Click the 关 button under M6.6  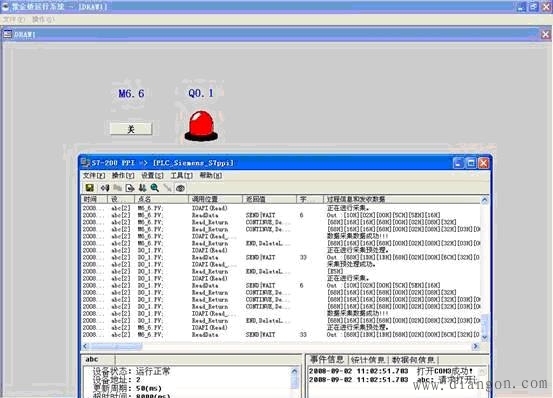coord(131,129)
